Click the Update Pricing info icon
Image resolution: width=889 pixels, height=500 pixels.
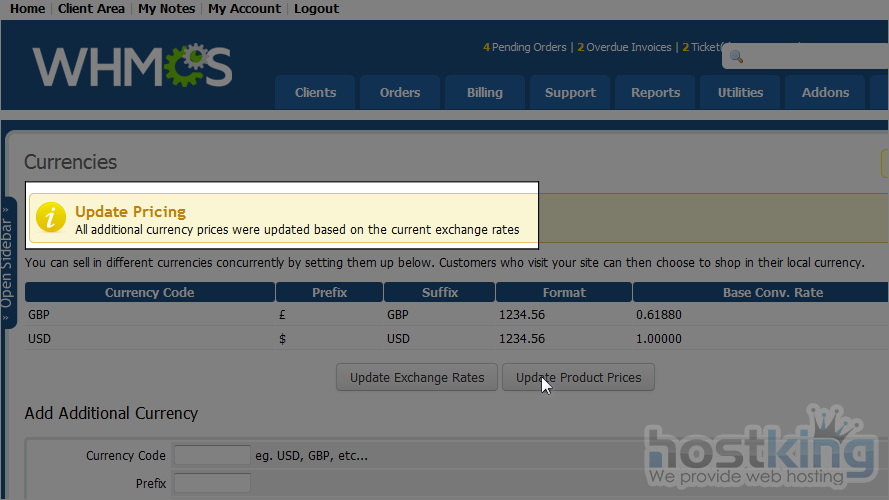tap(52, 219)
